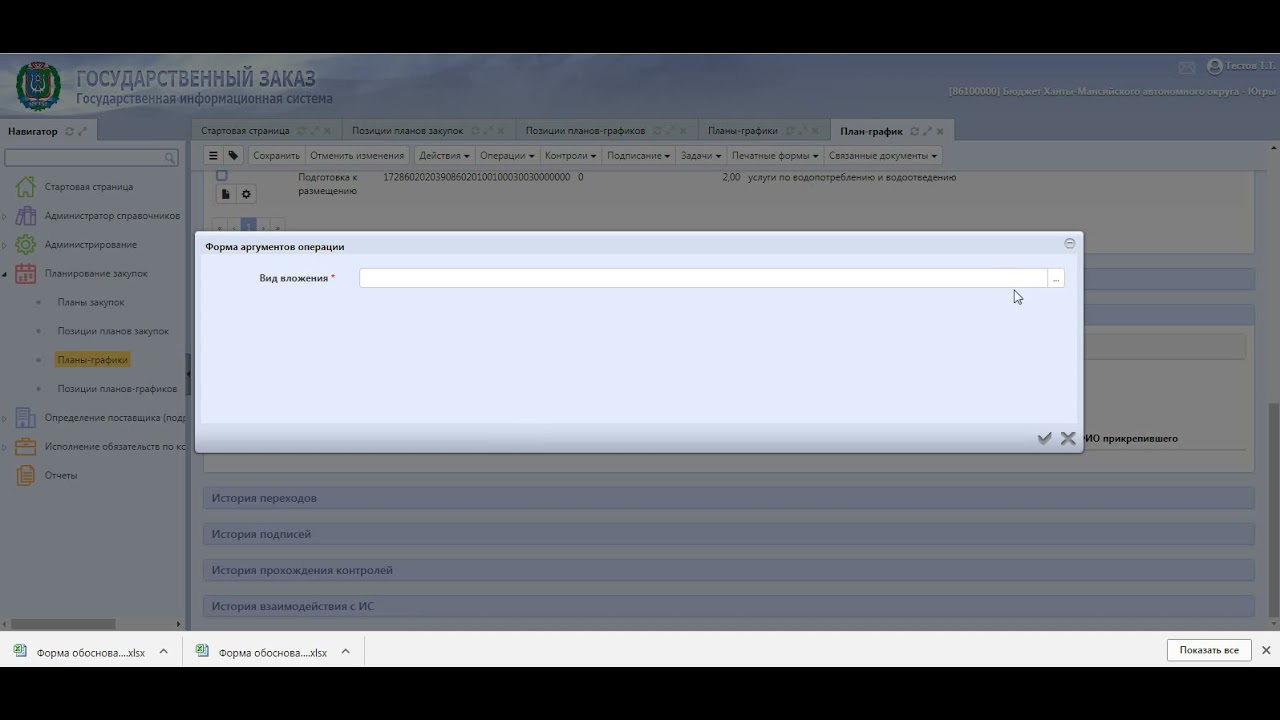
Task: Open the Связанные документы dropdown
Action: [x=883, y=155]
